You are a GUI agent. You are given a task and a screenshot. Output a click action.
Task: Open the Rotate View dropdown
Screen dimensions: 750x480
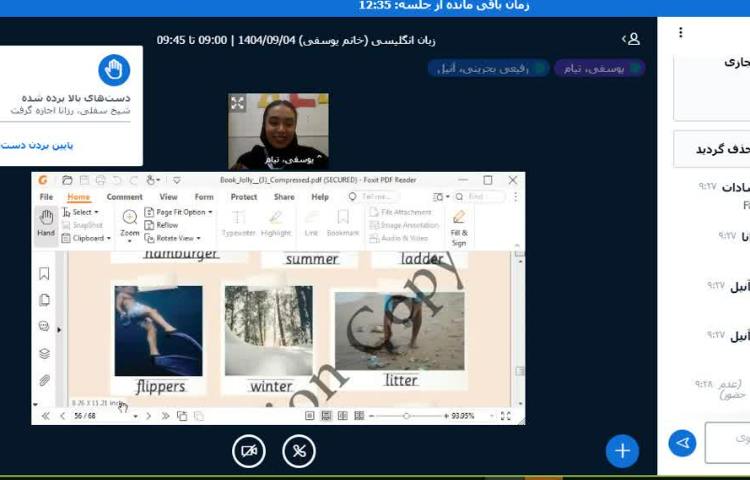pos(173,238)
